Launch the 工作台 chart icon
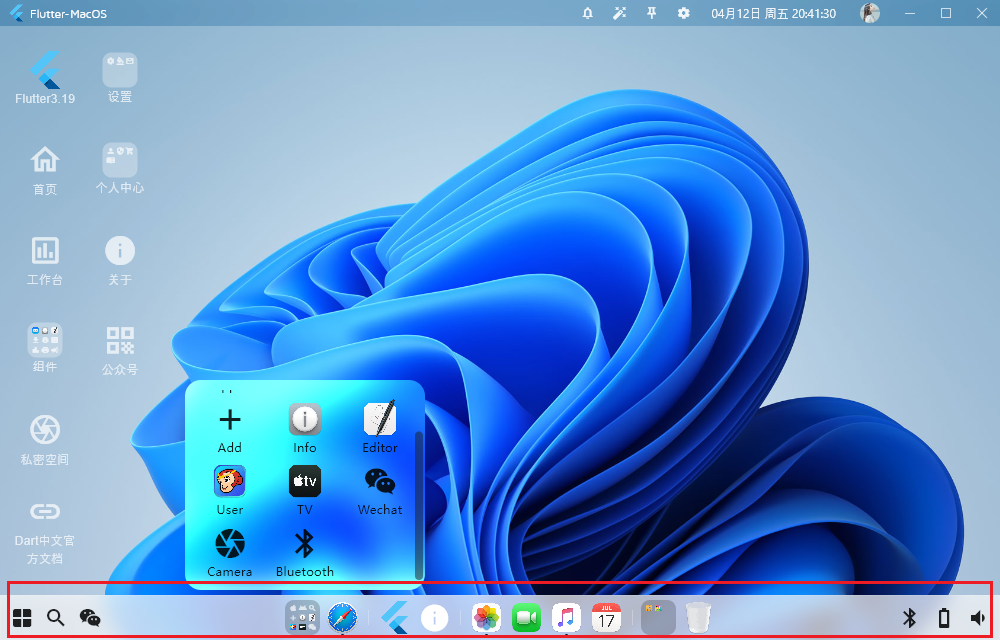The height and width of the screenshot is (640, 1000). click(x=45, y=261)
